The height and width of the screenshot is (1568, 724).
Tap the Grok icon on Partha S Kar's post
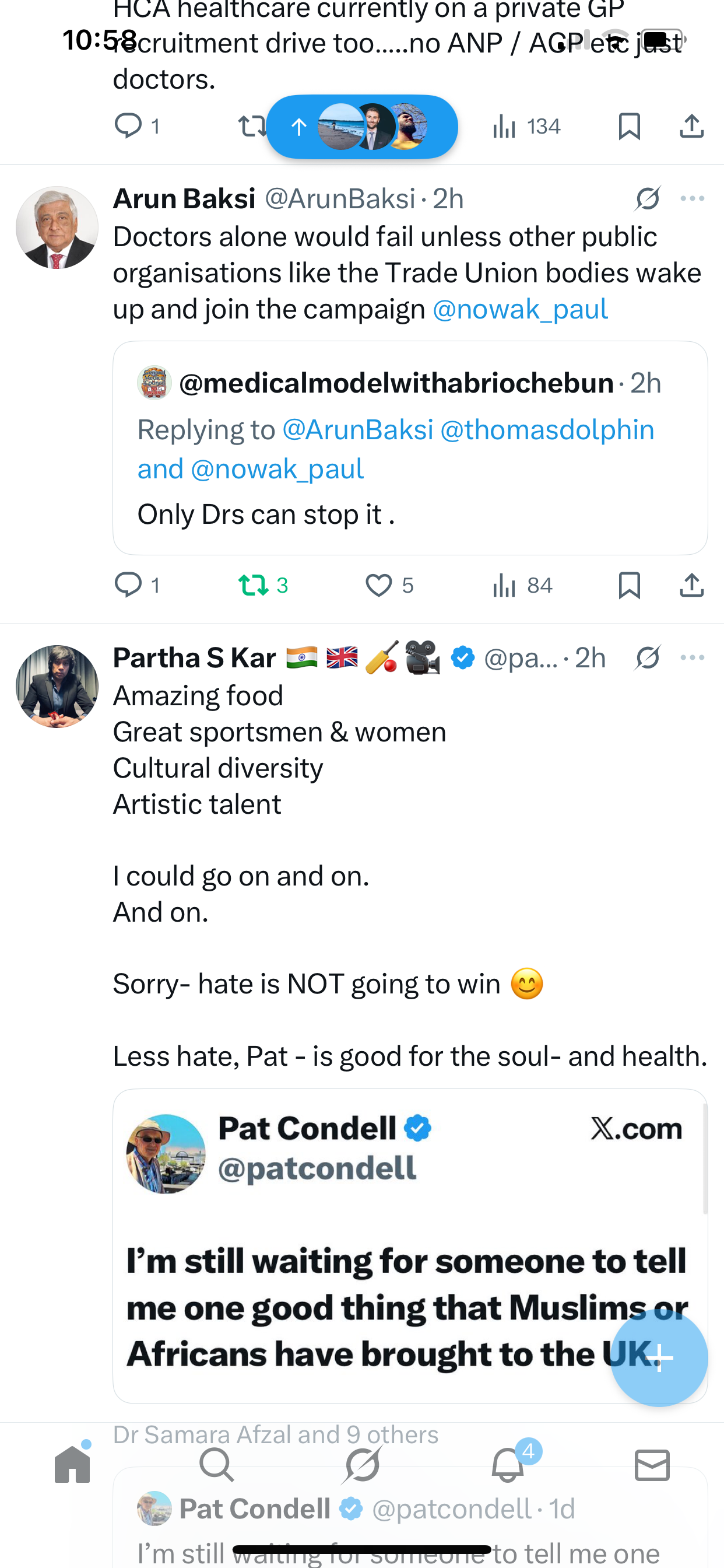coord(647,657)
